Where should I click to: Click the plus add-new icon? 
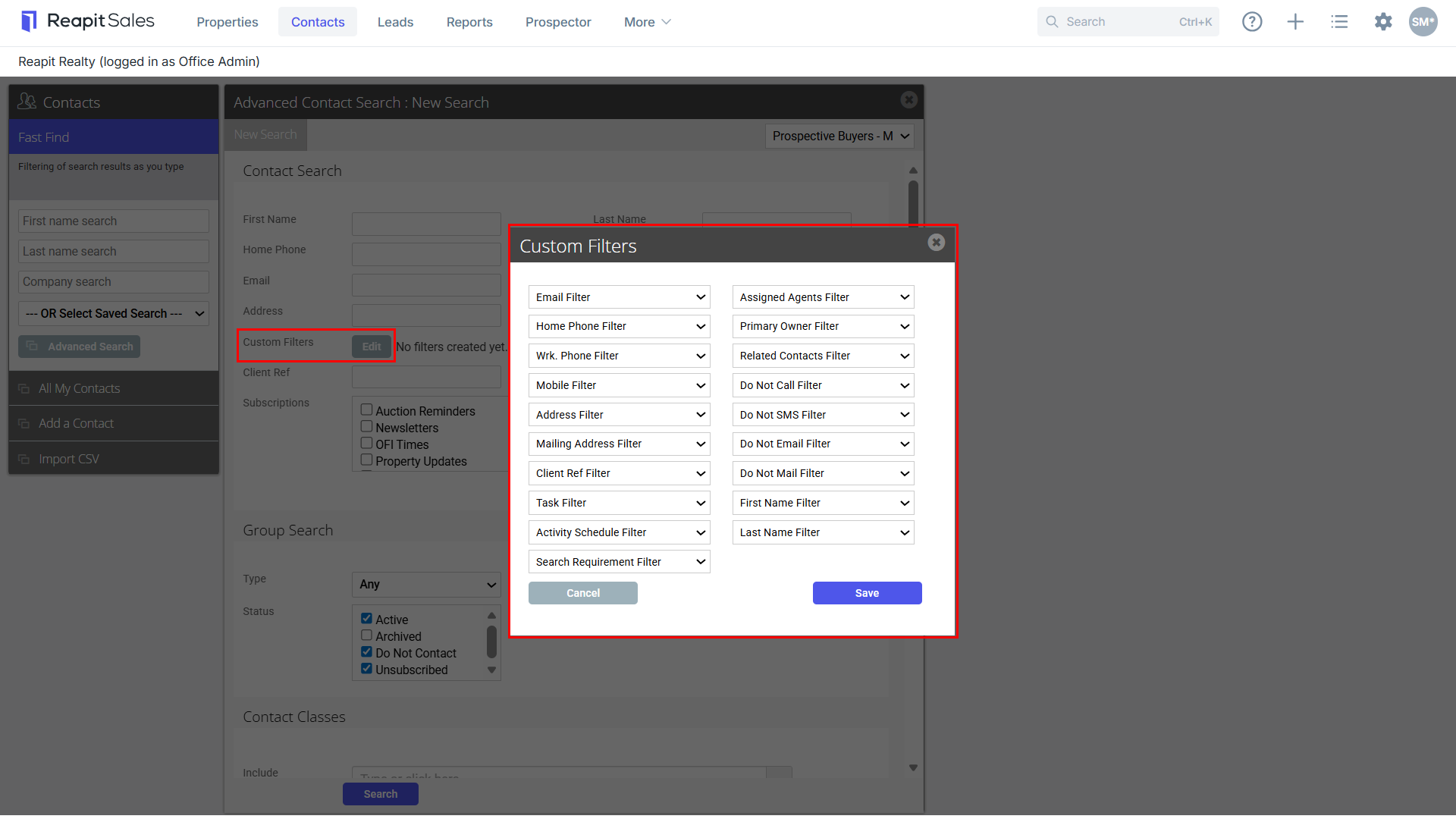coord(1295,22)
